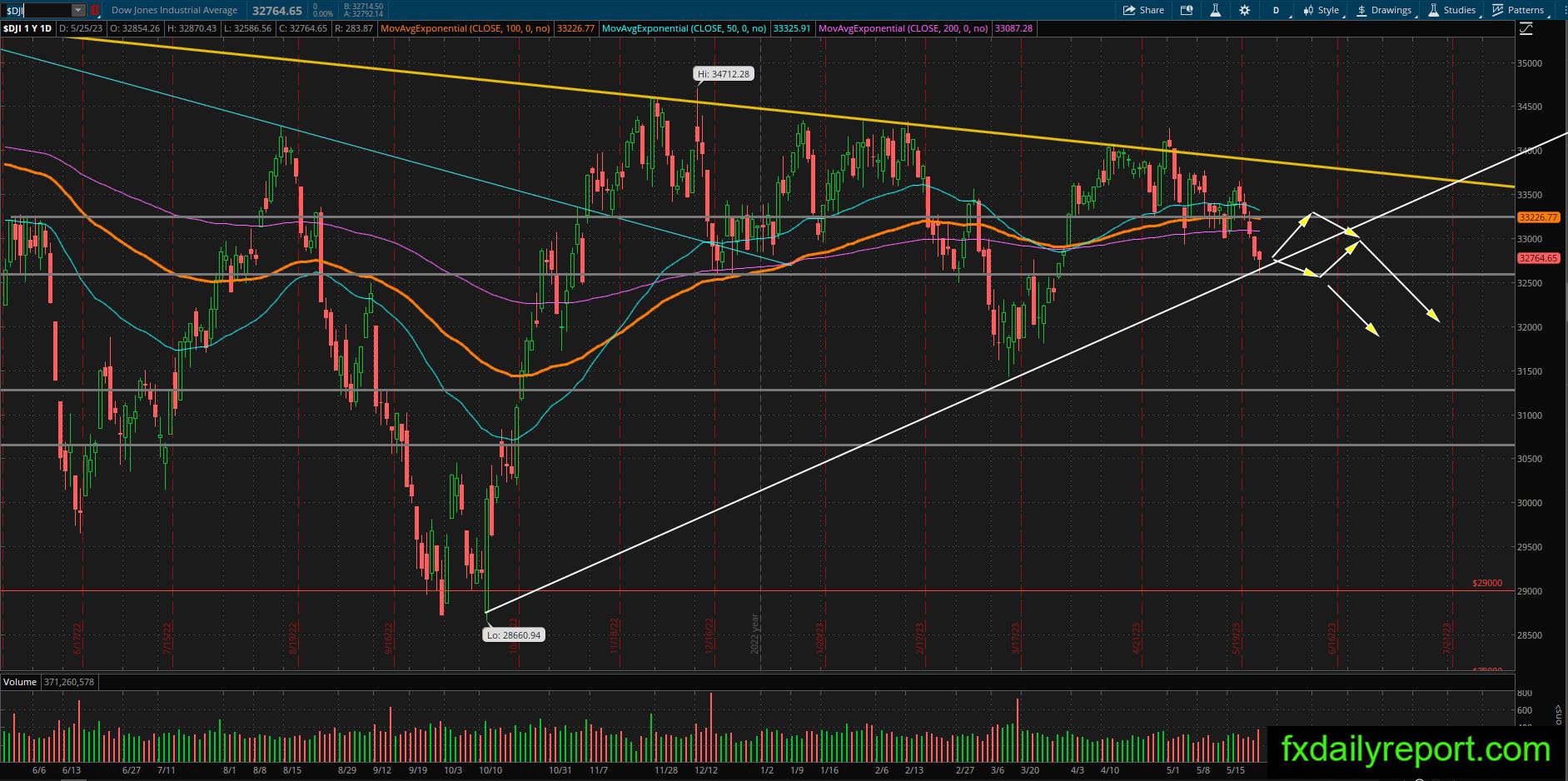Click the H: 32870.43 high value
Viewport: 1568px width, 781px height.
click(x=192, y=28)
